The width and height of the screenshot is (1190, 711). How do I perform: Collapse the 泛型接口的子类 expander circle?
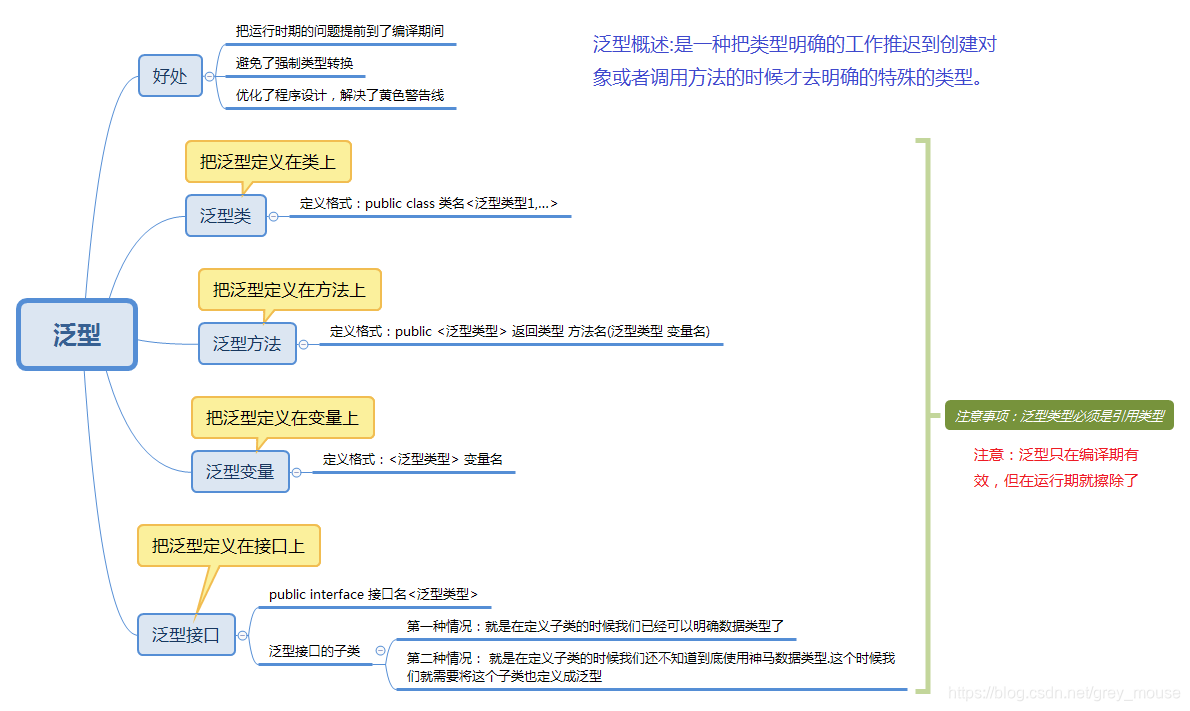[380, 650]
